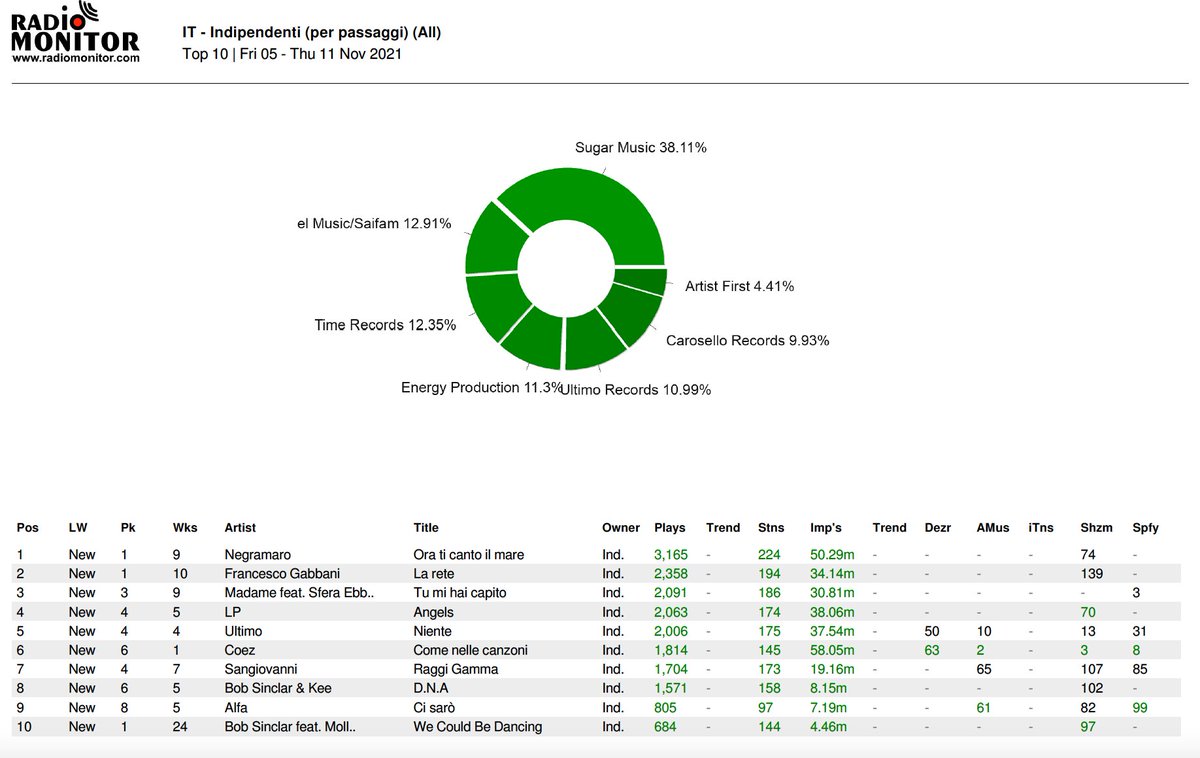Image resolution: width=1200 pixels, height=758 pixels.
Task: Select artist Sangiovanni
Action: (x=263, y=669)
